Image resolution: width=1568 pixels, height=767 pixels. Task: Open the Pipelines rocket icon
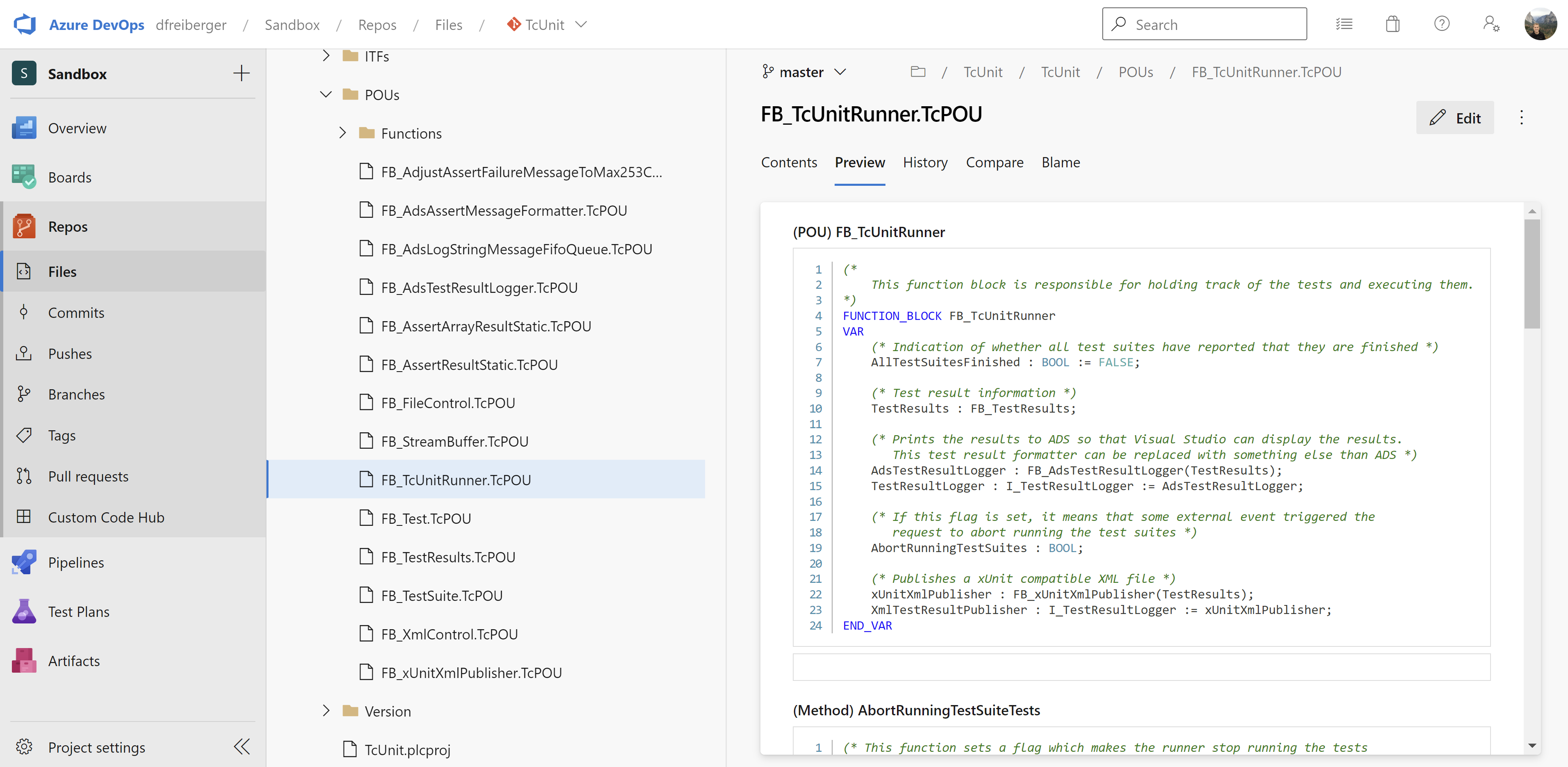pos(24,562)
